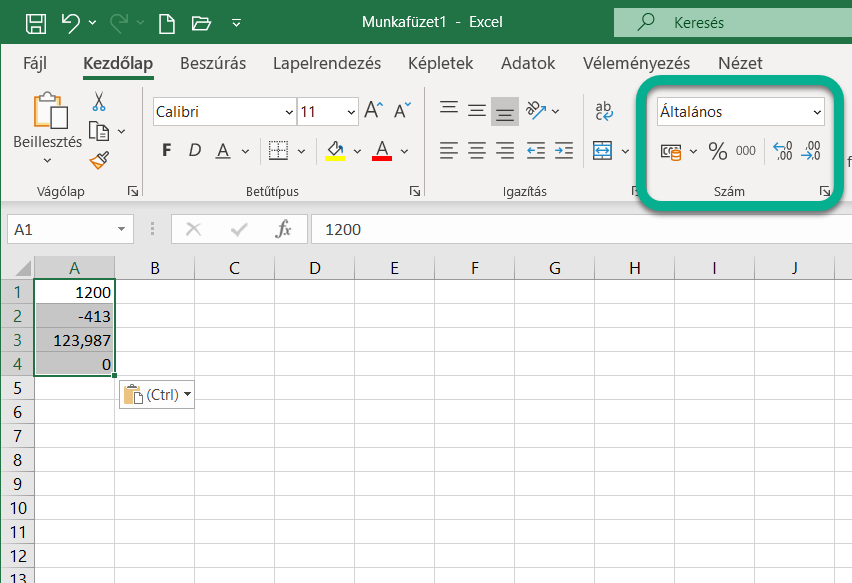Open the Általános number format dropdown
Screen dimensions: 852x583
point(817,112)
